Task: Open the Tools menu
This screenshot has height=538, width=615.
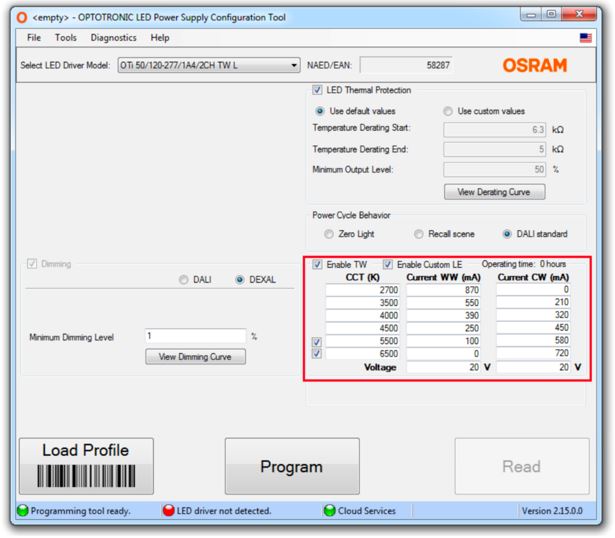Action: (66, 38)
